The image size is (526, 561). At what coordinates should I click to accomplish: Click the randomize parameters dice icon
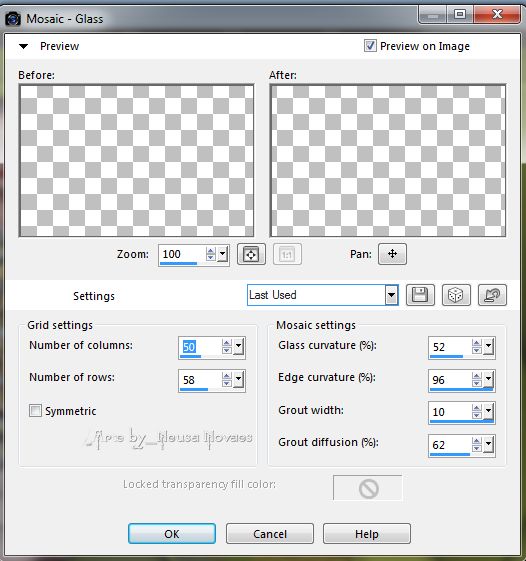(456, 295)
